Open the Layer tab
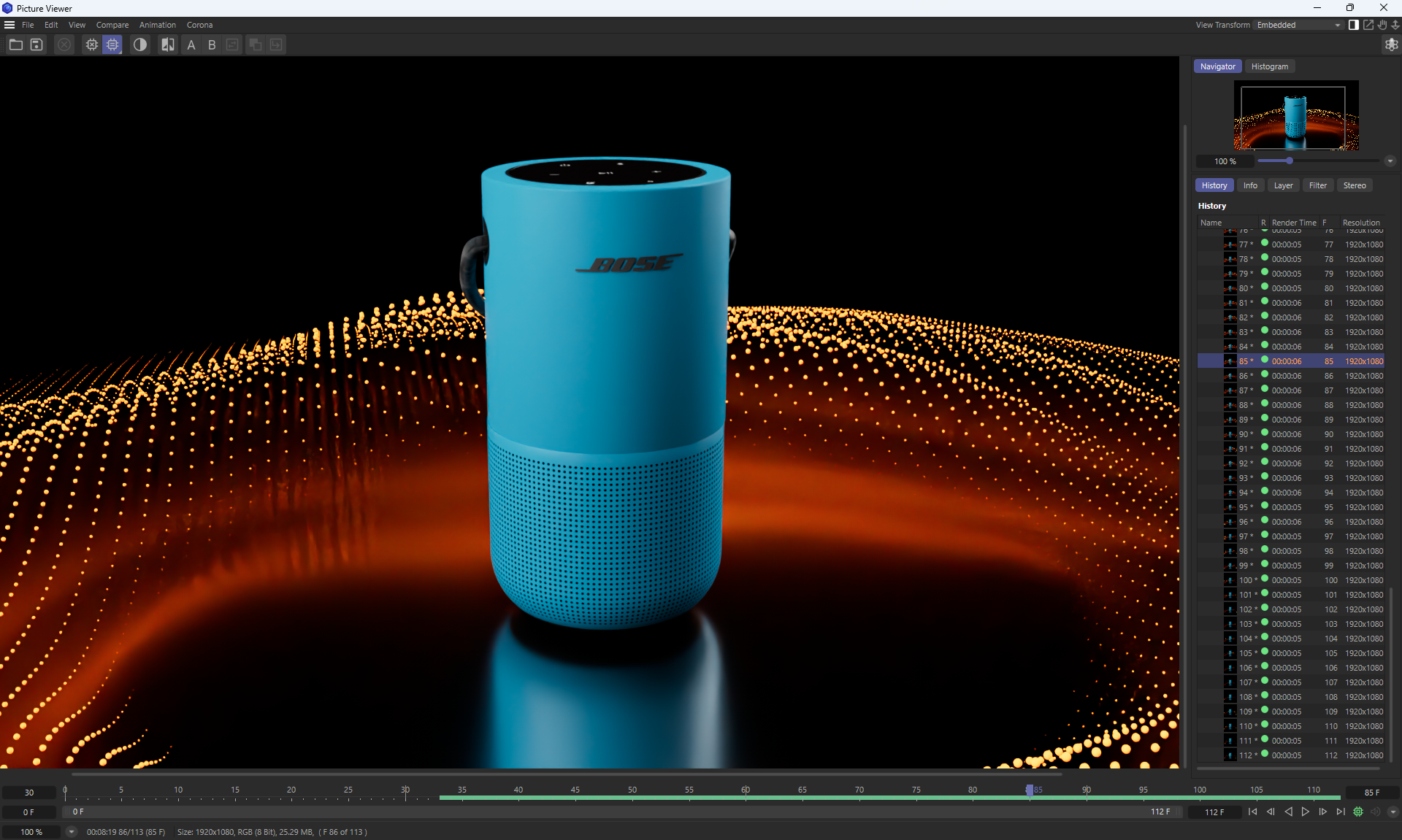Screen dimensions: 1402x840 tap(1283, 185)
